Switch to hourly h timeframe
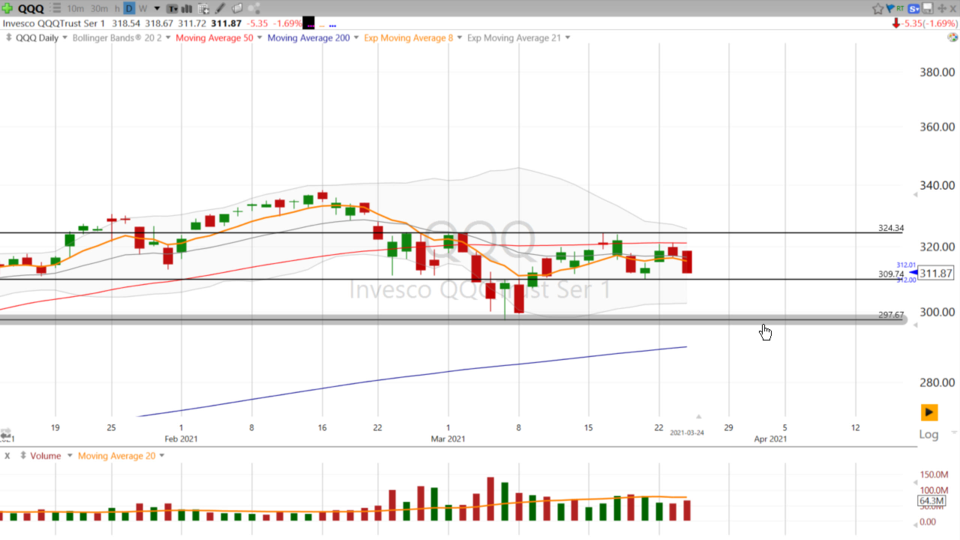Screen dimensions: 960x540 click(x=117, y=9)
